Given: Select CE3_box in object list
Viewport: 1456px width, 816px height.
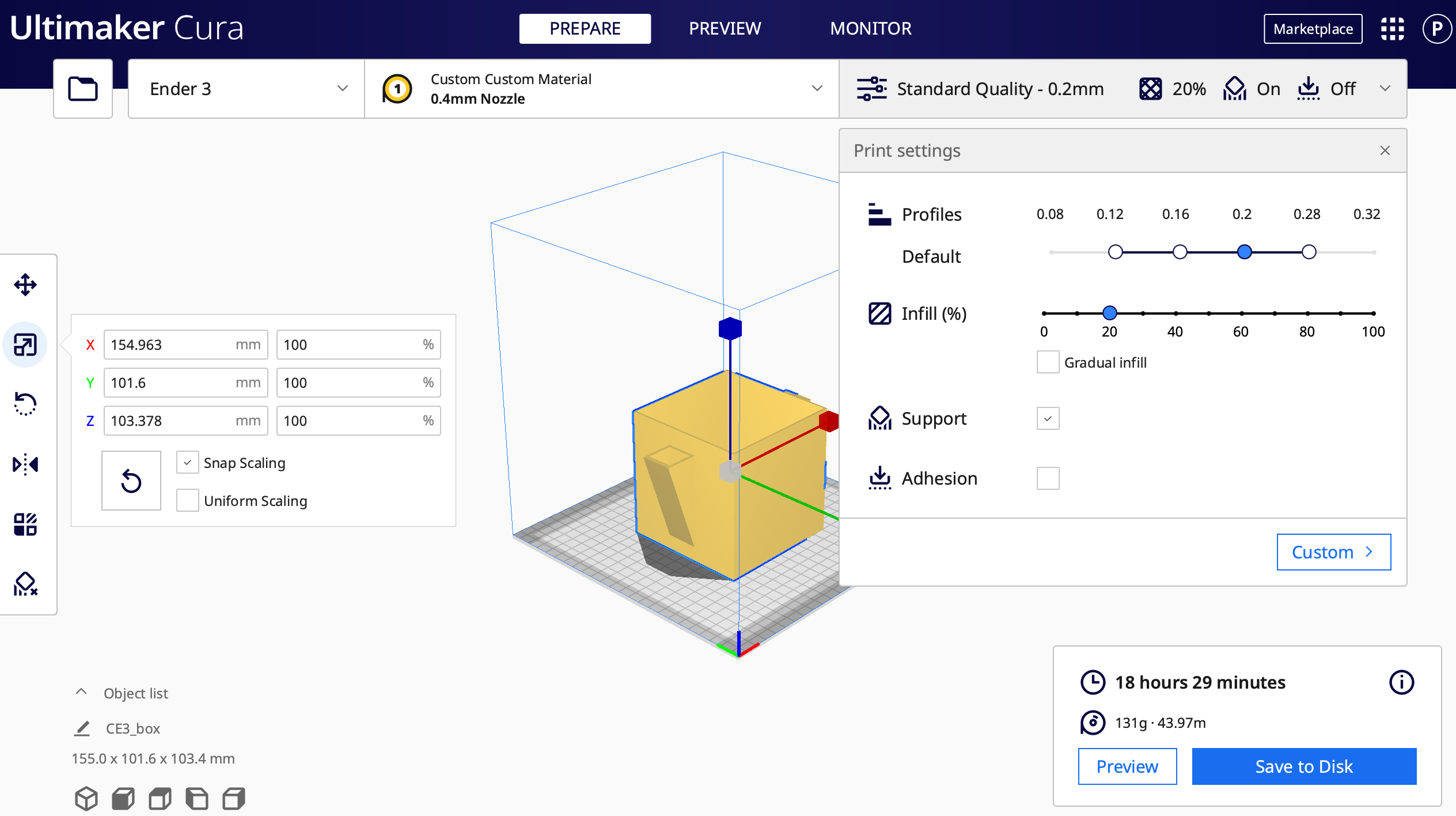Looking at the screenshot, I should tap(133, 728).
